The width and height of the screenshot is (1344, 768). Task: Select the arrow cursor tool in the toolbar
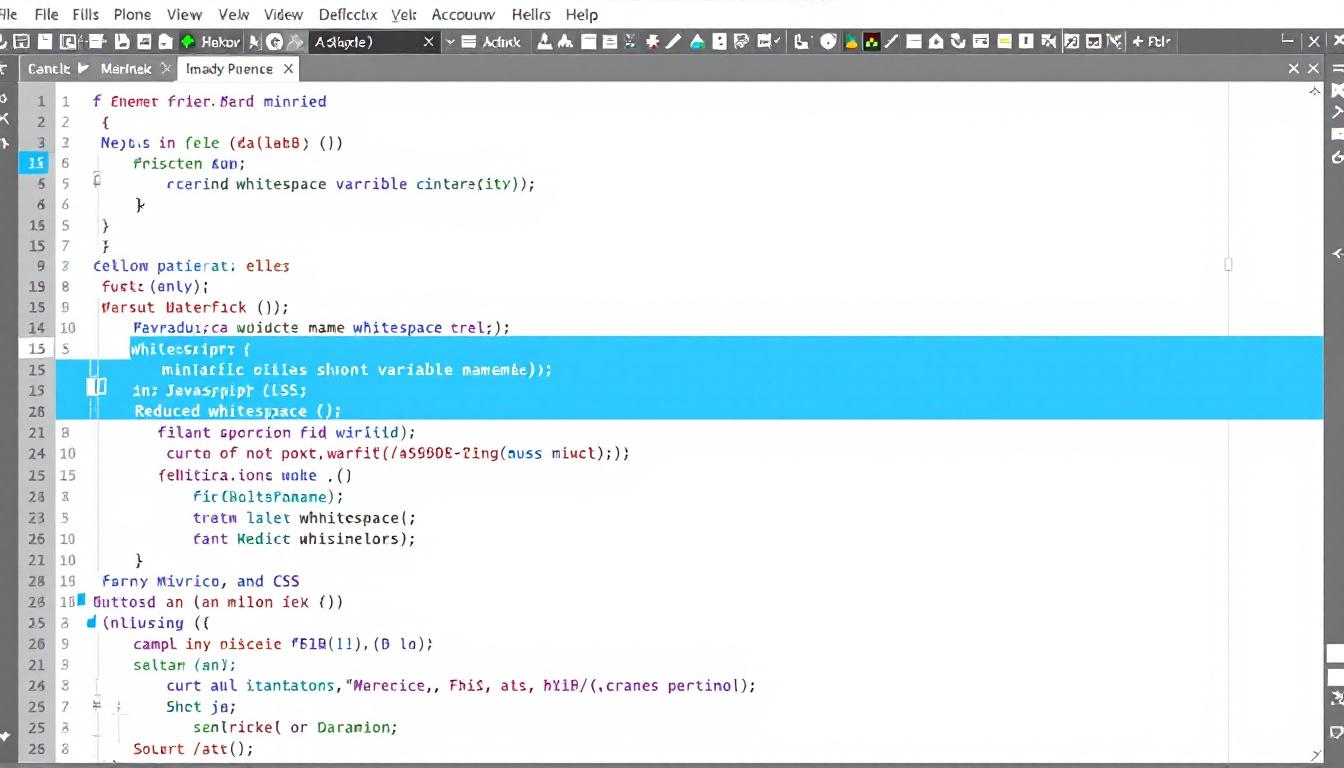(x=254, y=41)
